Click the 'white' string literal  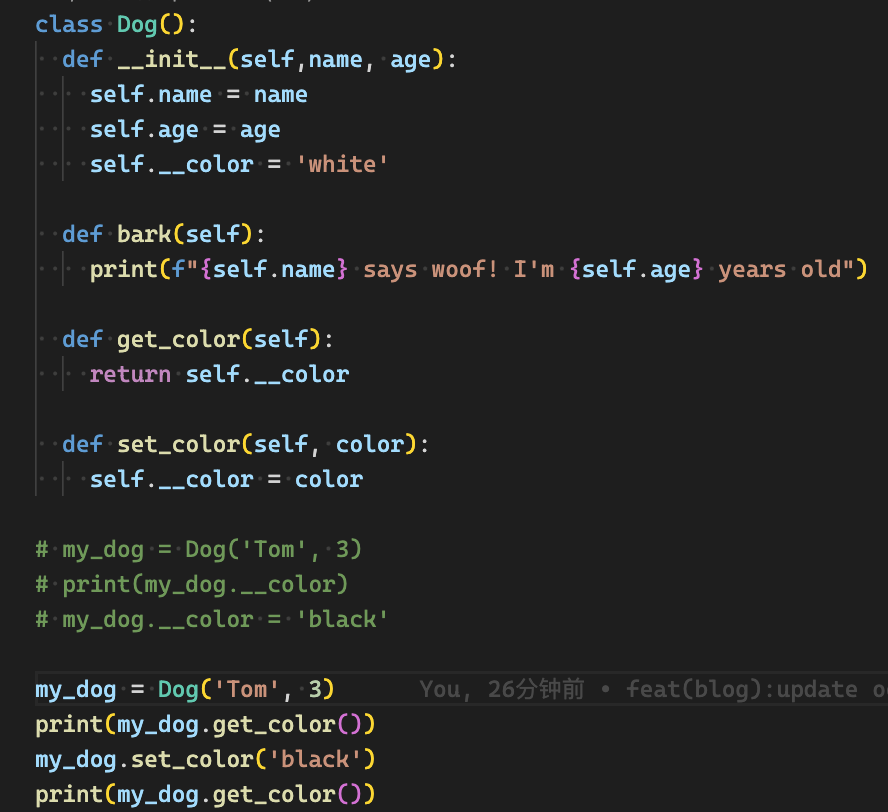342,164
